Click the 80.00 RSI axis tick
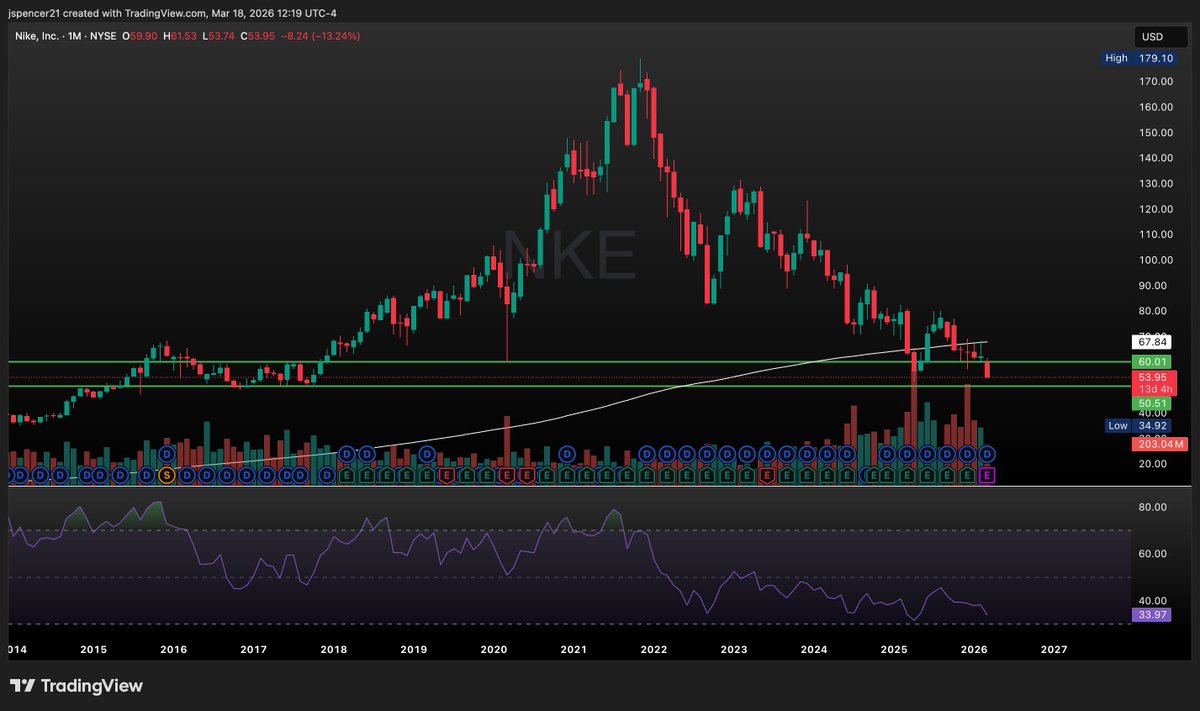This screenshot has width=1200, height=711. pos(1155,507)
